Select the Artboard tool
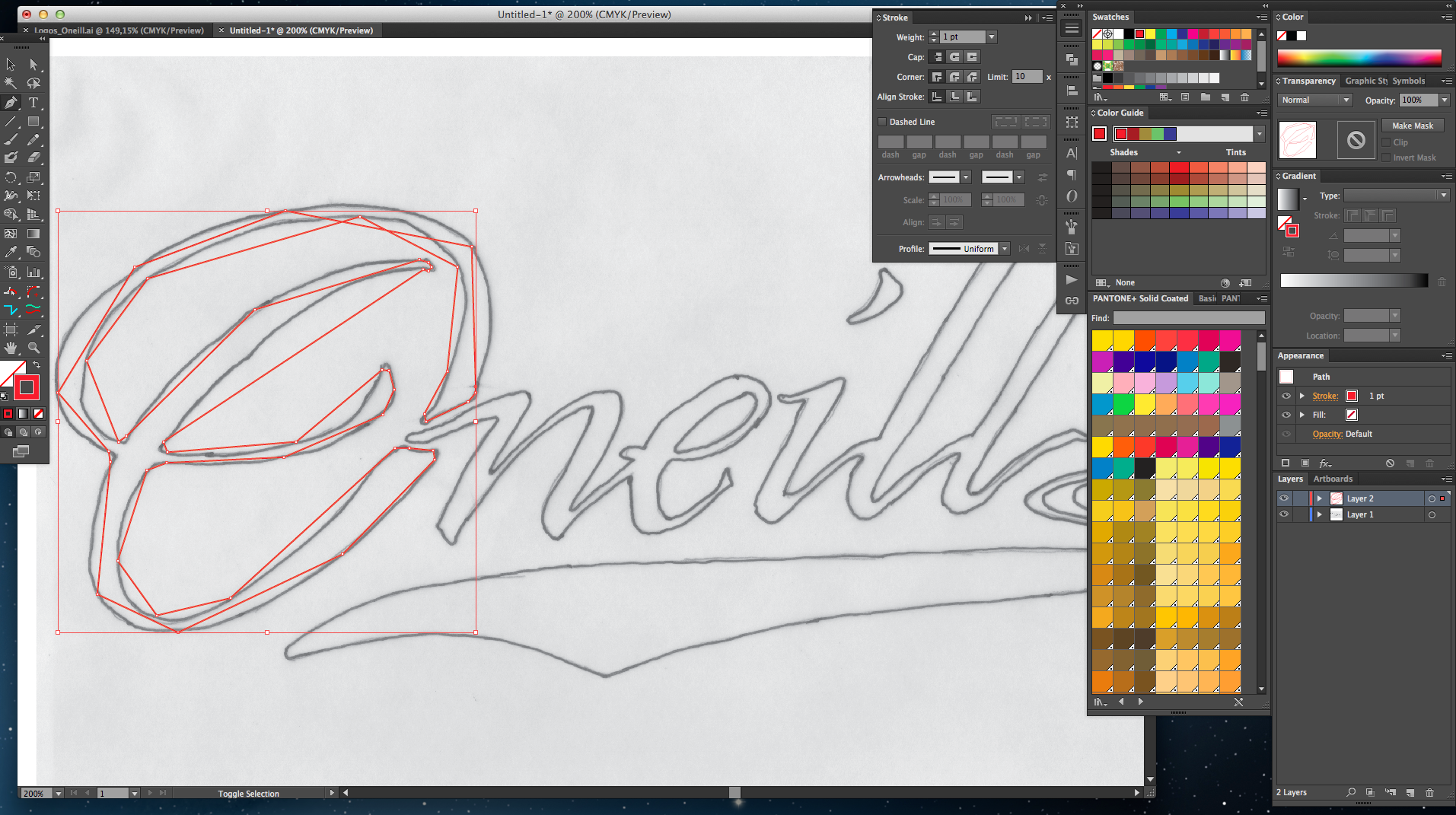The height and width of the screenshot is (815, 1456). [11, 330]
